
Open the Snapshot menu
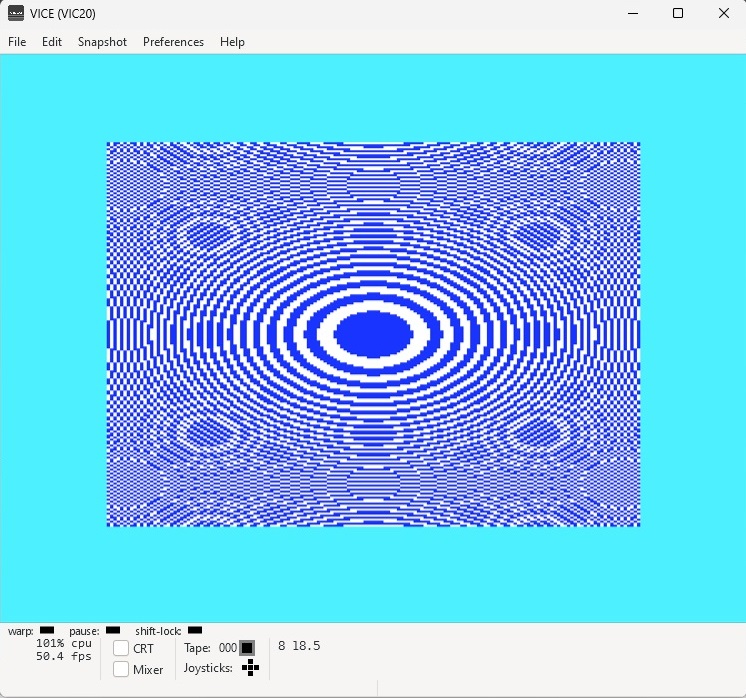click(102, 42)
